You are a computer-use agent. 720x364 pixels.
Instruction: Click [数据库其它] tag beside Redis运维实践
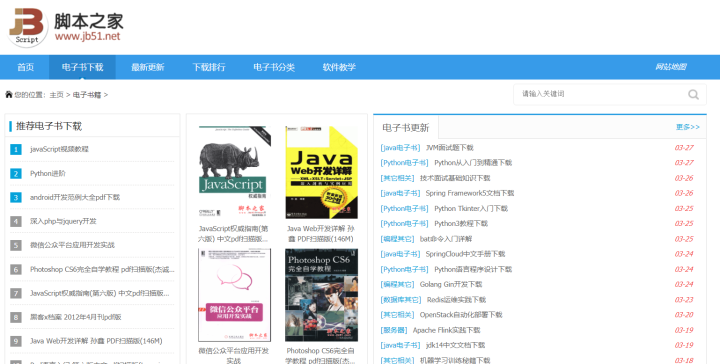tap(400, 300)
